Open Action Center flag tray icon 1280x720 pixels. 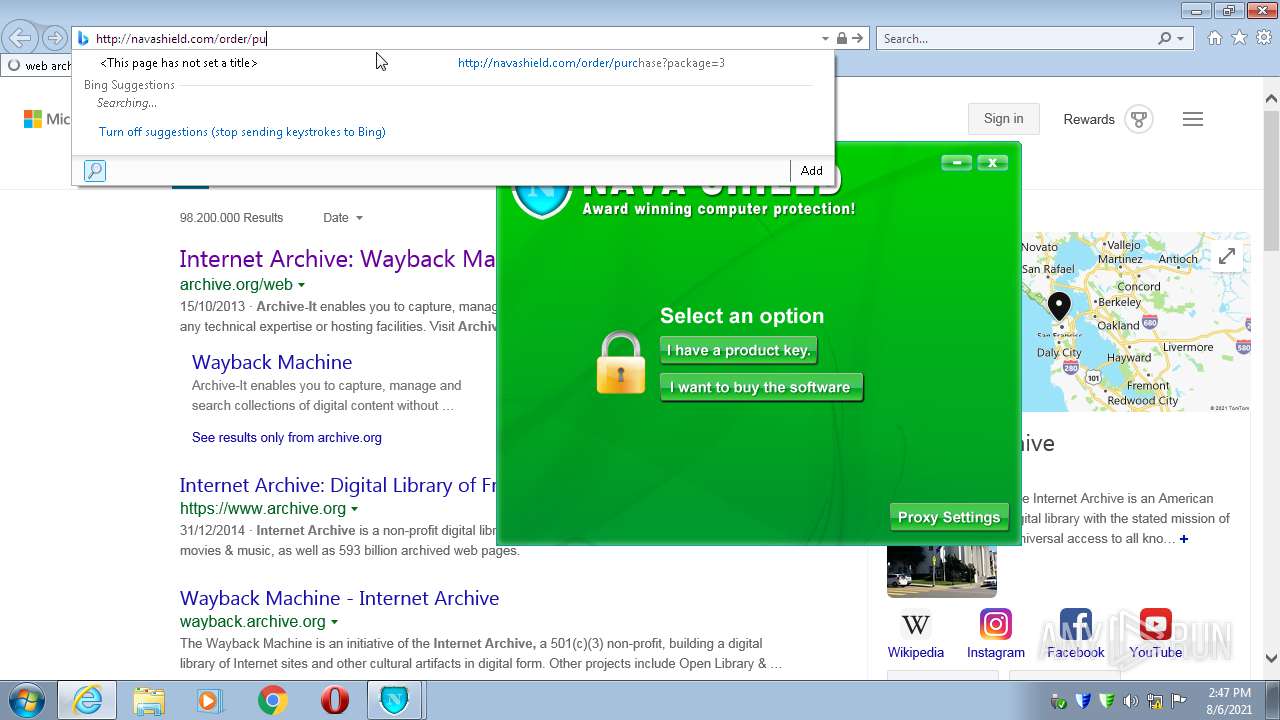pos(1179,701)
